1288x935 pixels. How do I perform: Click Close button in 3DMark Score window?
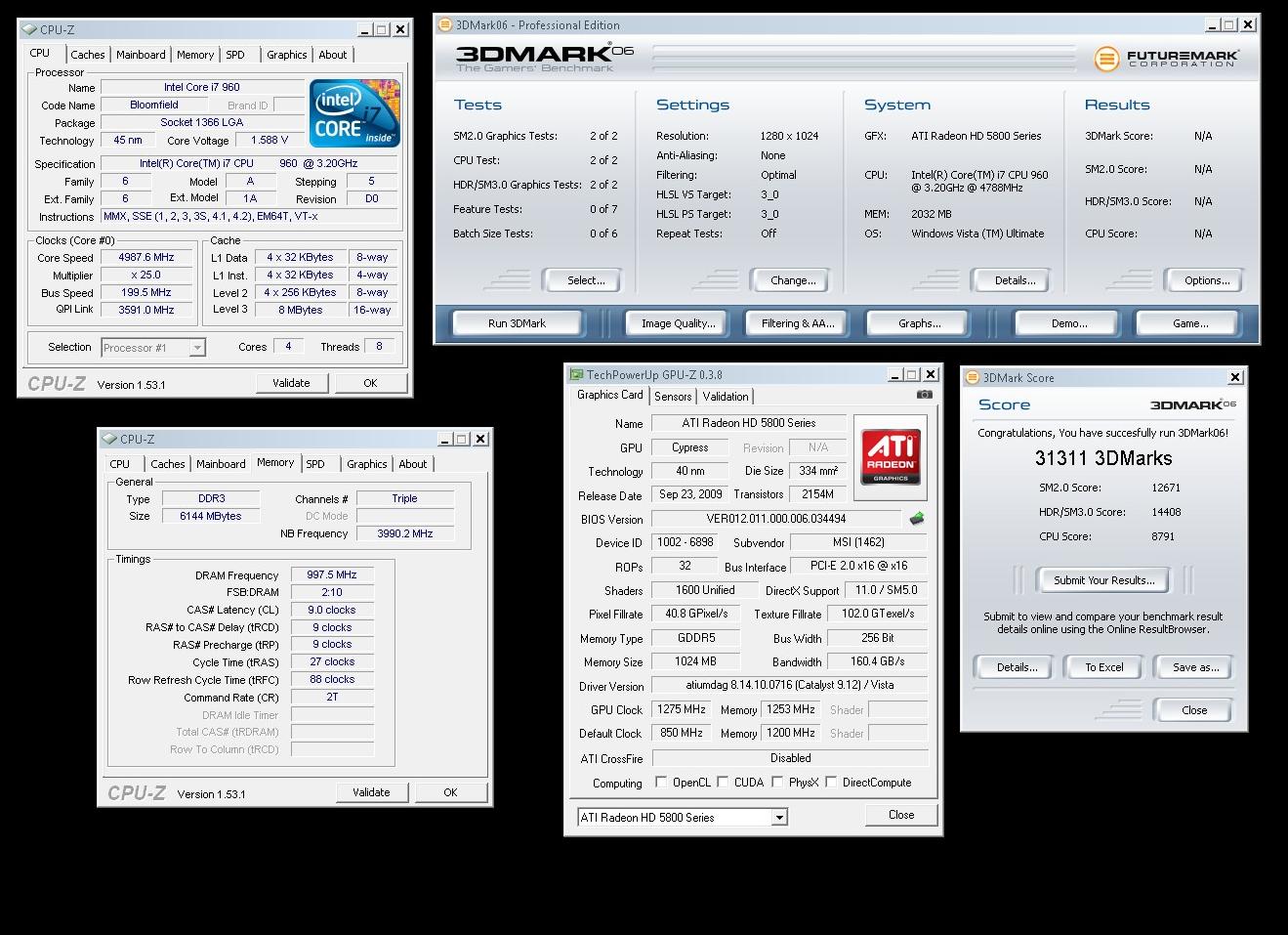[1194, 710]
